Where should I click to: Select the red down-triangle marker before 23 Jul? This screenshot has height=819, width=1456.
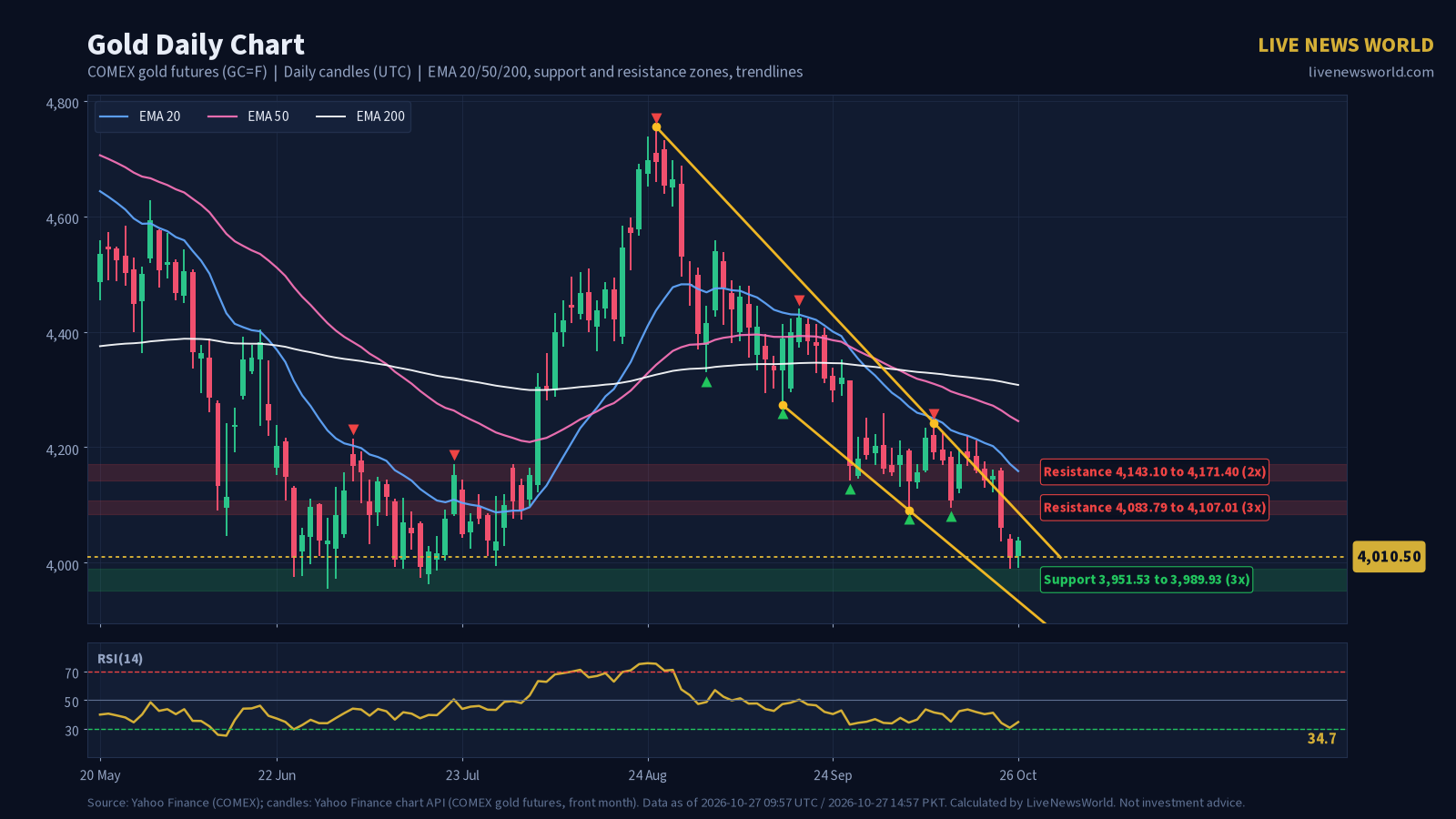(454, 455)
